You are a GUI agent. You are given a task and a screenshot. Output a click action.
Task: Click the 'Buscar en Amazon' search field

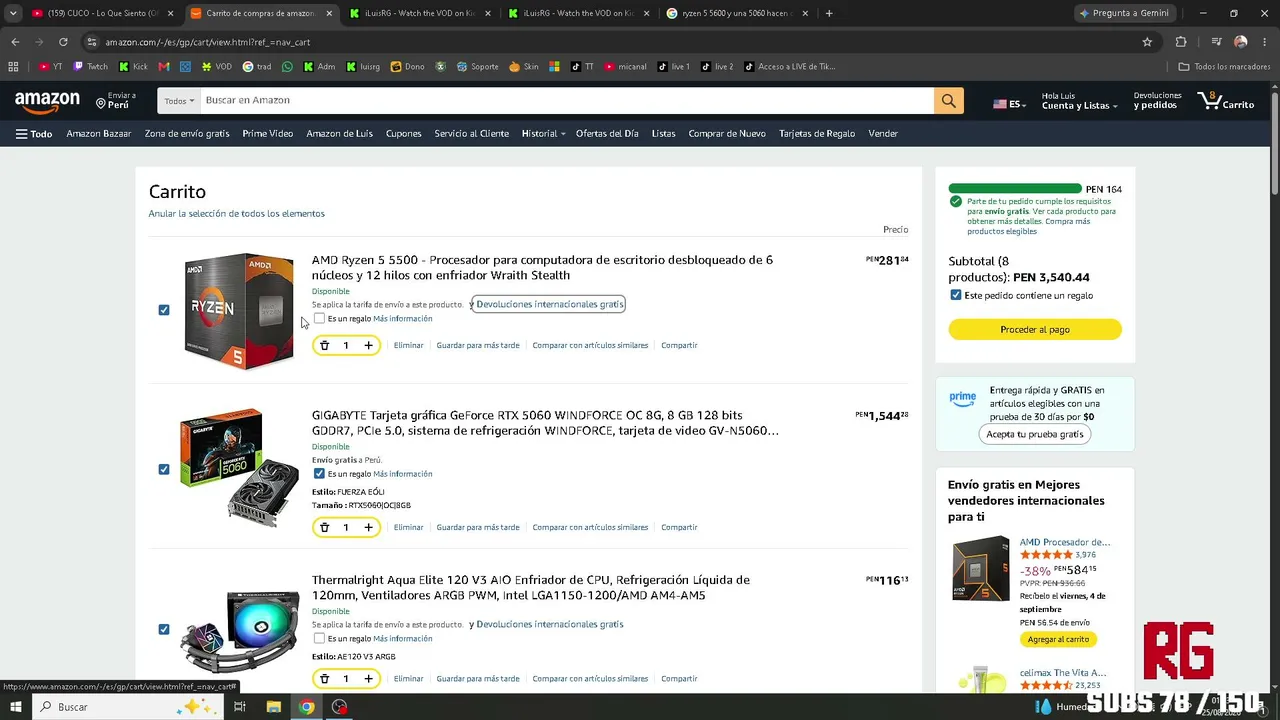point(567,101)
